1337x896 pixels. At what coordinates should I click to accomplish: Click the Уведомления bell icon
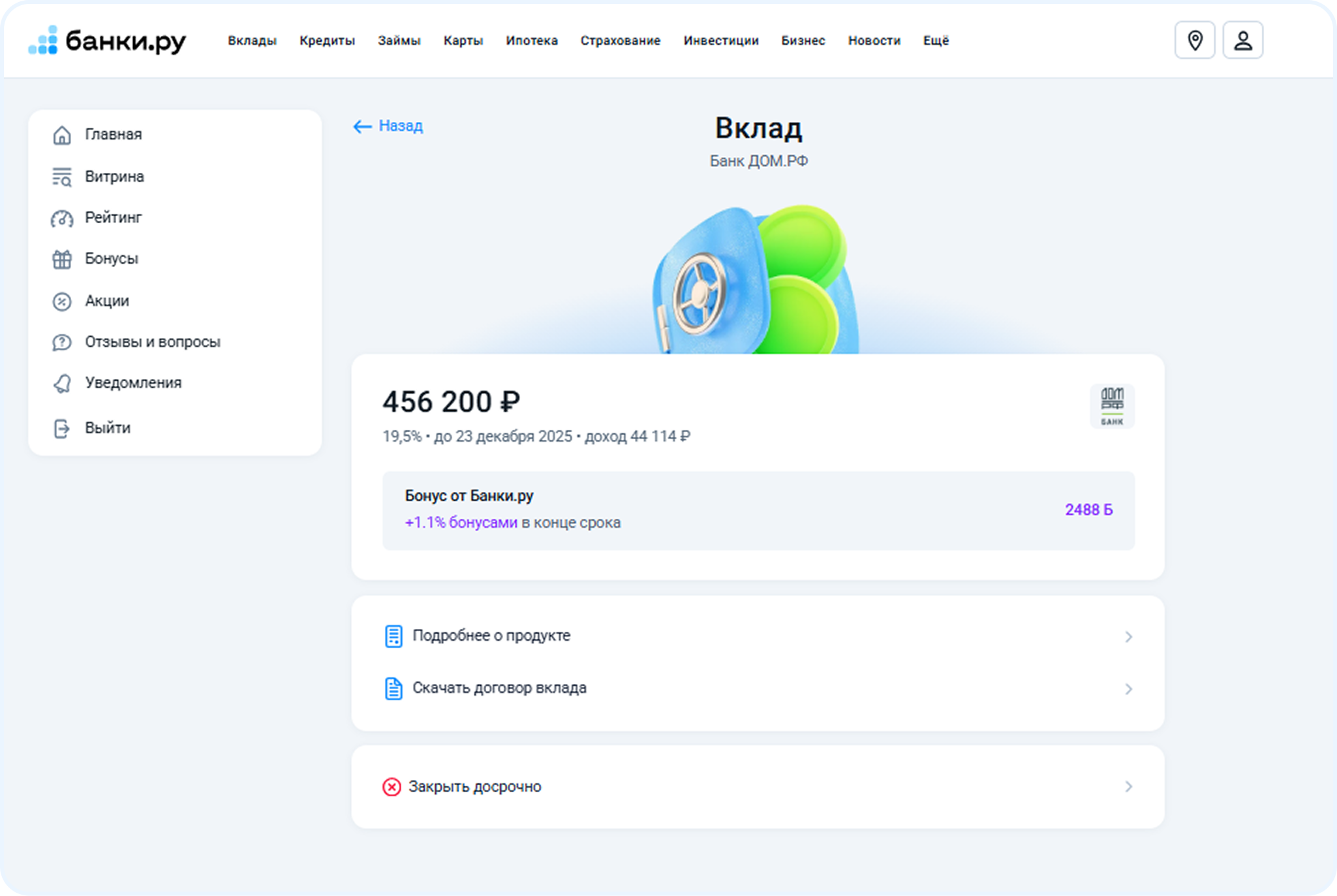(x=62, y=383)
